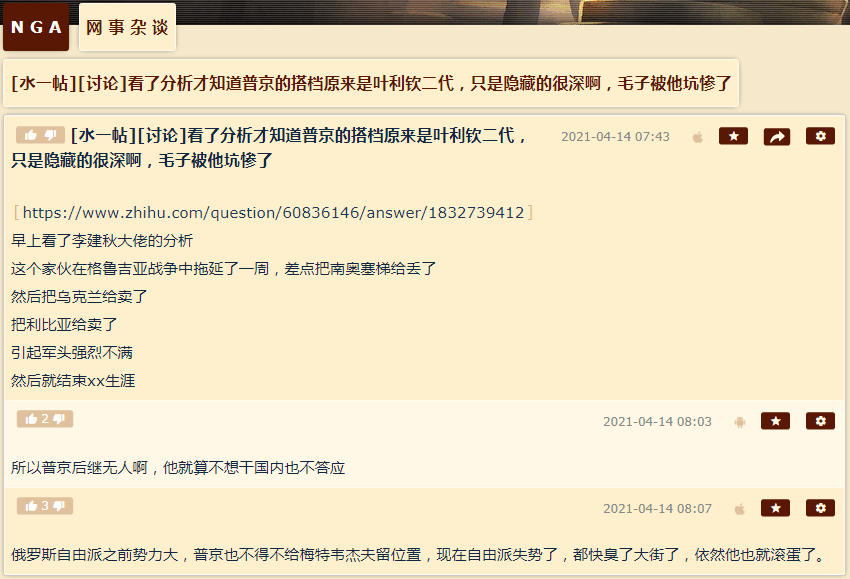The width and height of the screenshot is (850, 579).
Task: Star the reply posted at 08:03
Action: coord(775,421)
